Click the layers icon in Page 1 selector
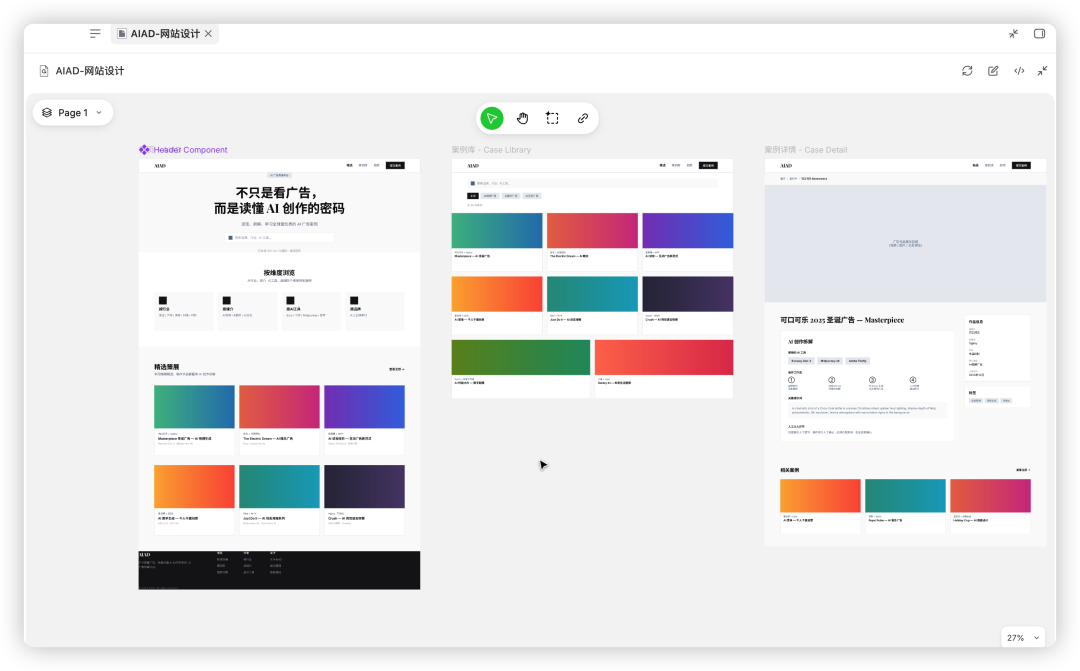Viewport: 1080px width, 671px height. 47,112
